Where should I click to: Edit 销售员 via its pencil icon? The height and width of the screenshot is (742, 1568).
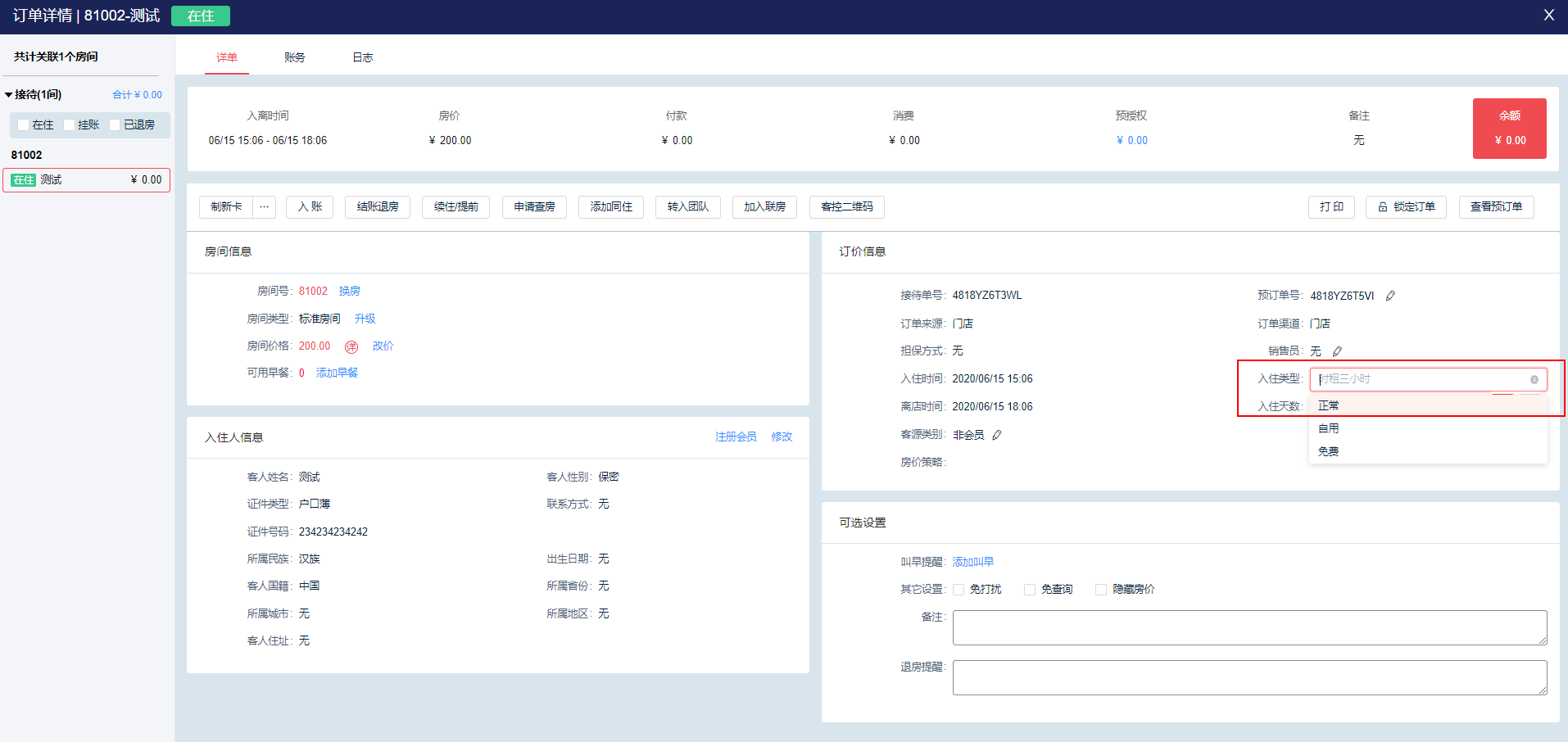click(x=1337, y=351)
